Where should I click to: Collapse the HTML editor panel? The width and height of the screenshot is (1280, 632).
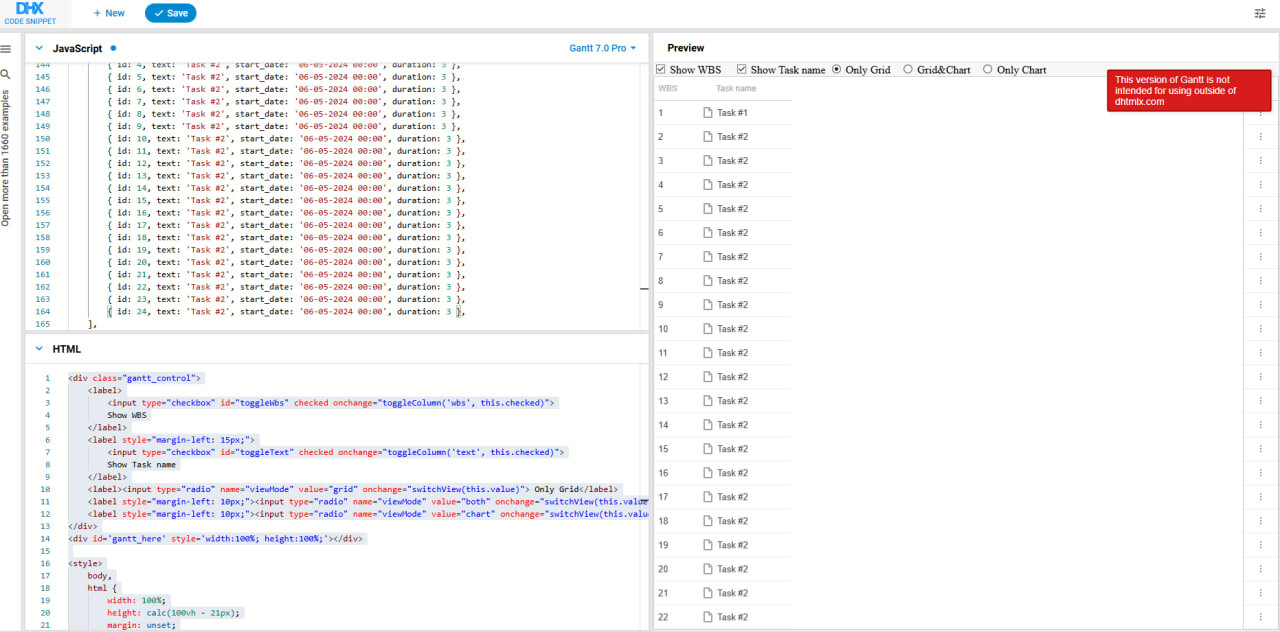coord(39,349)
